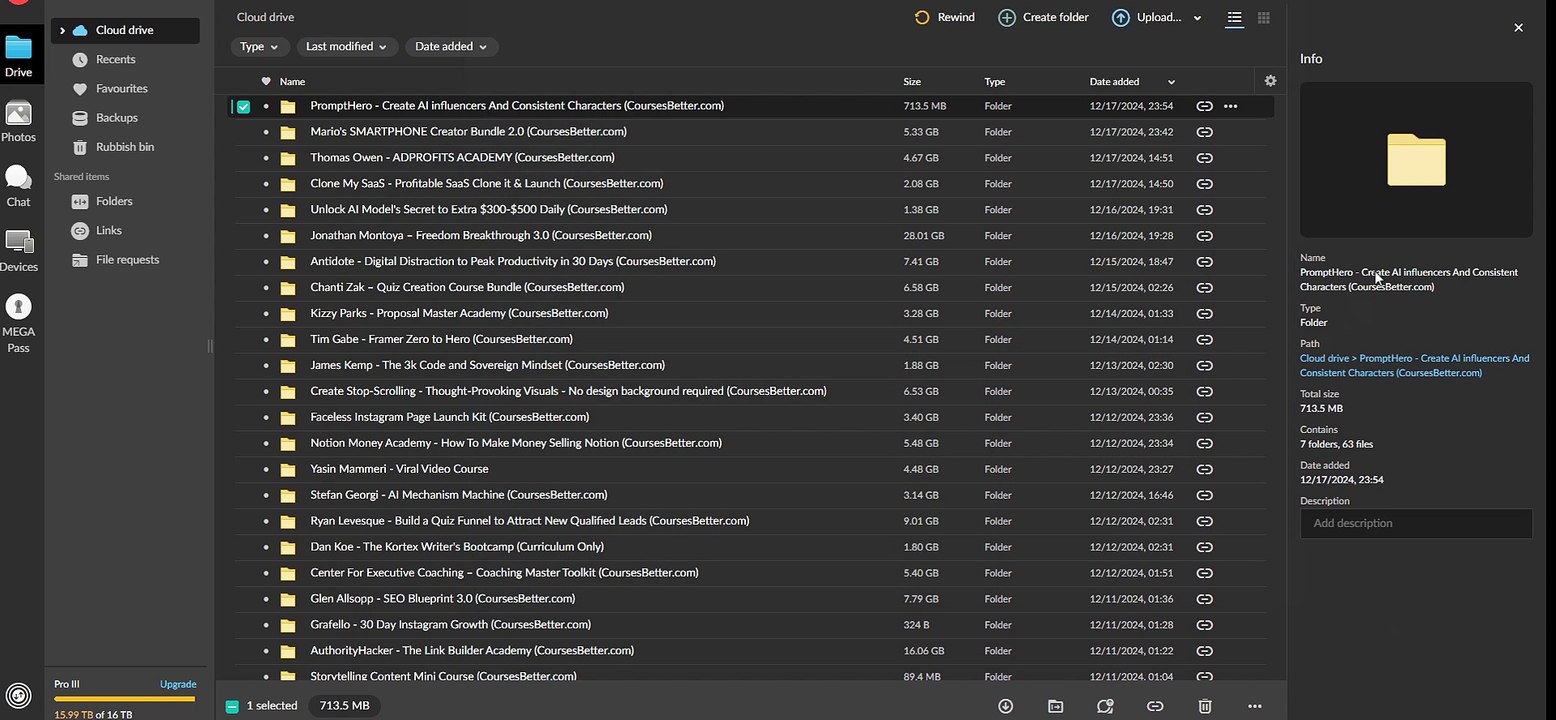Expand the Cloud drive tree chevron in sidebar
Screen dimensions: 1556x720
tap(62, 31)
